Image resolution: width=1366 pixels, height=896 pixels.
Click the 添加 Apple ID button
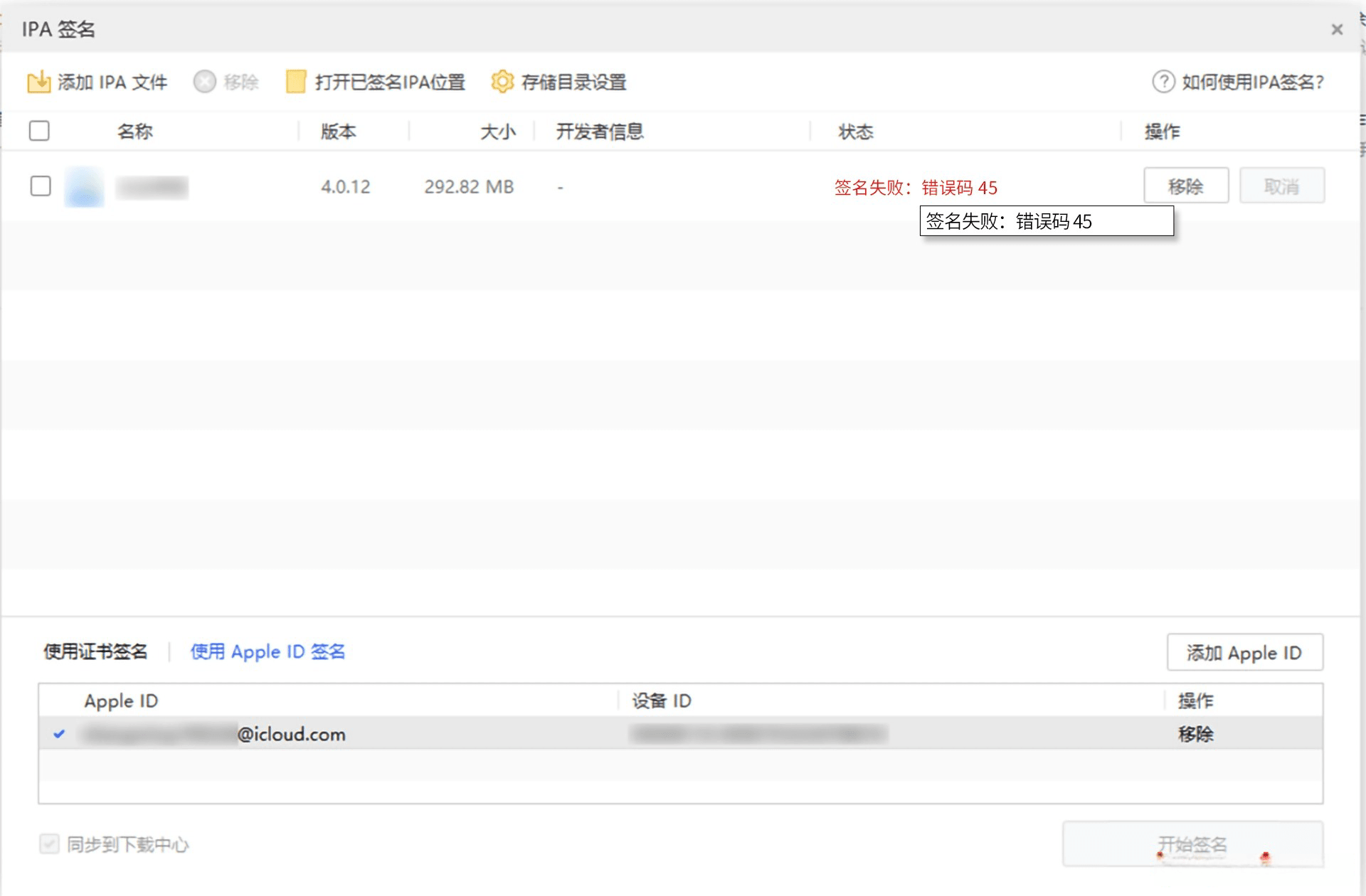1244,652
